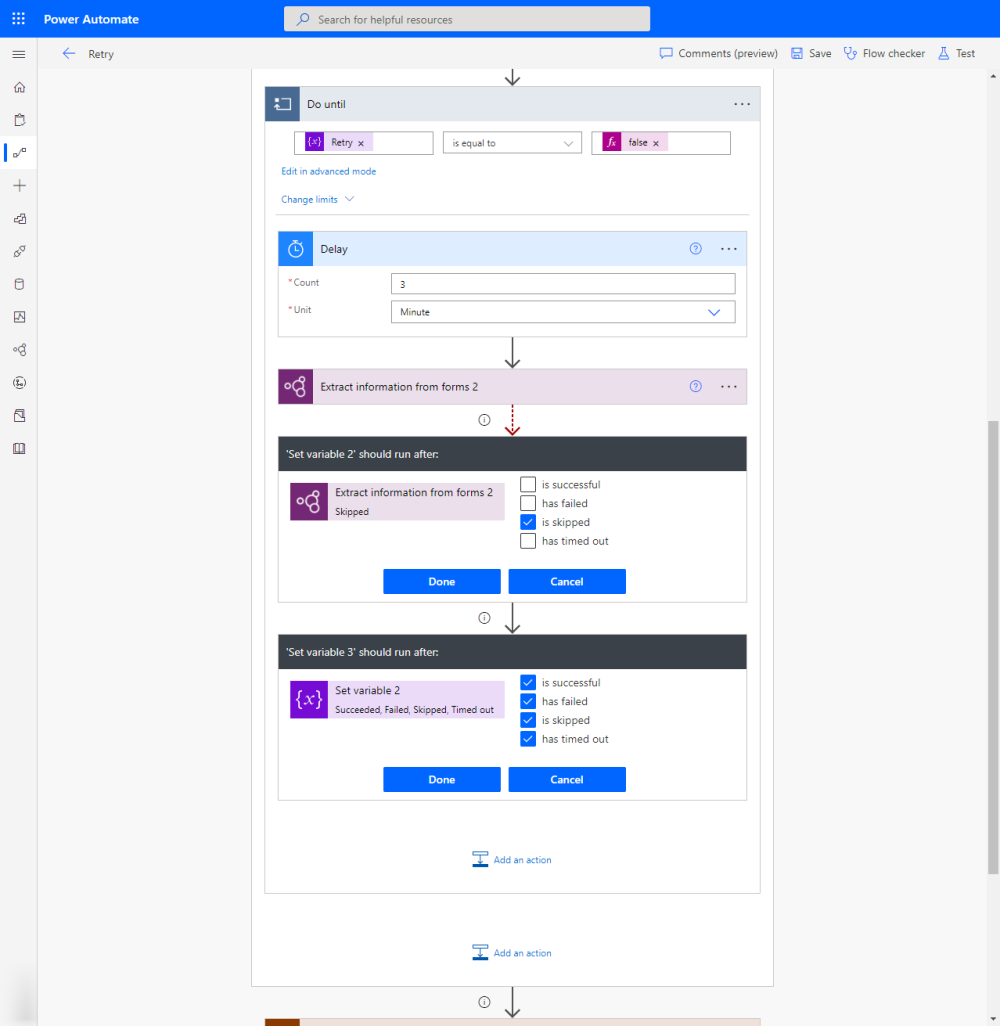This screenshot has width=1000, height=1026.
Task: Uncheck 'has timed out' for Set variable 3
Action: [x=528, y=739]
